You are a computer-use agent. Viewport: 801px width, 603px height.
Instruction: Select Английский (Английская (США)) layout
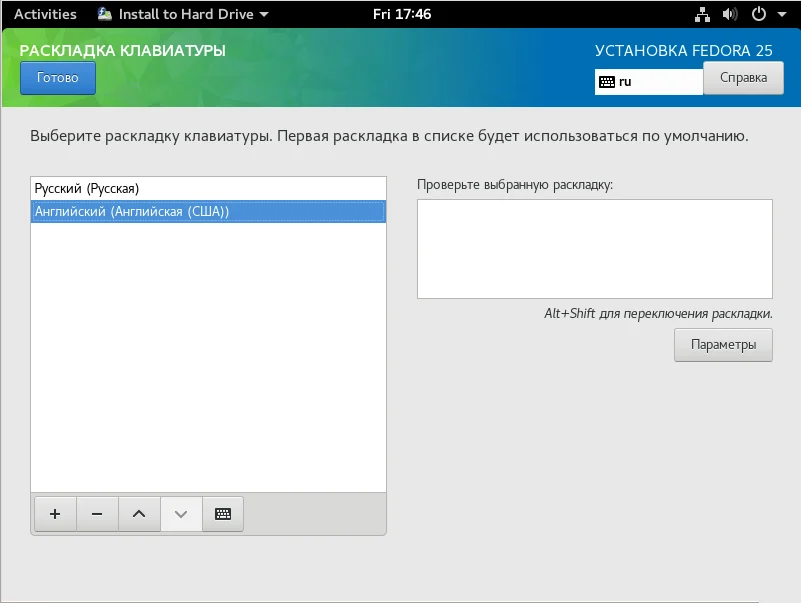208,212
